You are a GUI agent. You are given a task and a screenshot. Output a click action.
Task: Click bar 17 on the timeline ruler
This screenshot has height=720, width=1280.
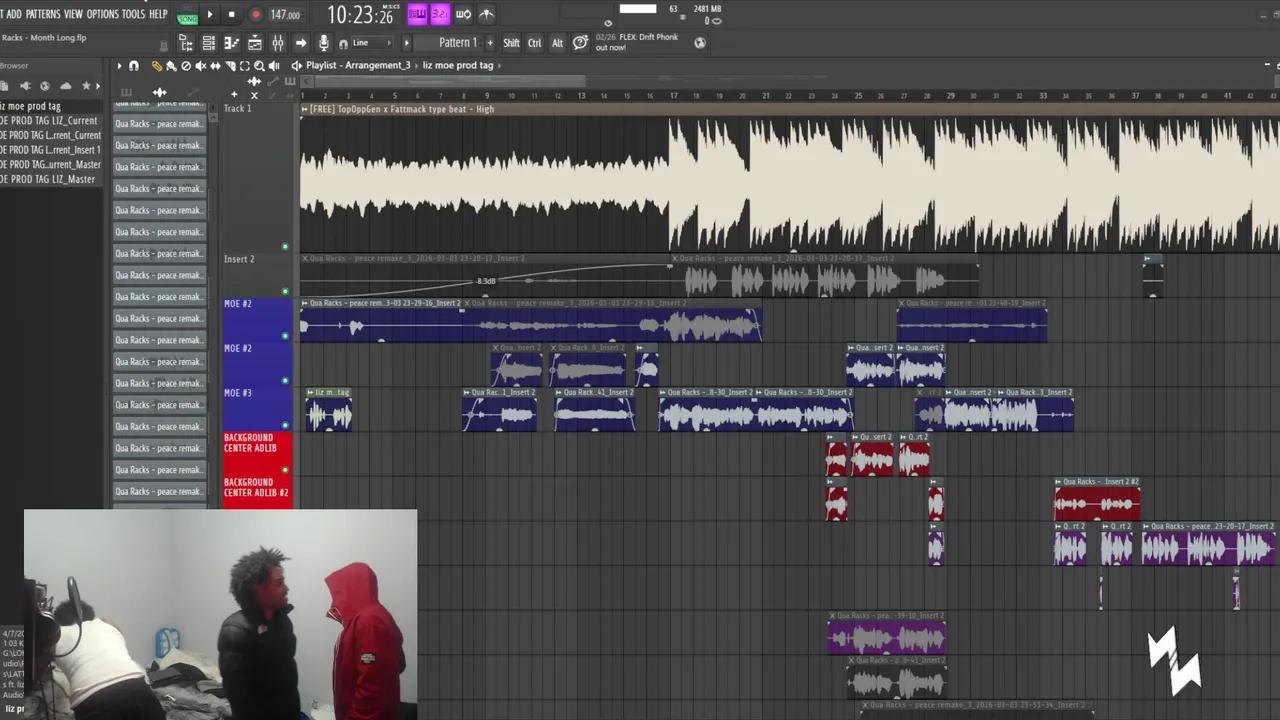click(673, 96)
